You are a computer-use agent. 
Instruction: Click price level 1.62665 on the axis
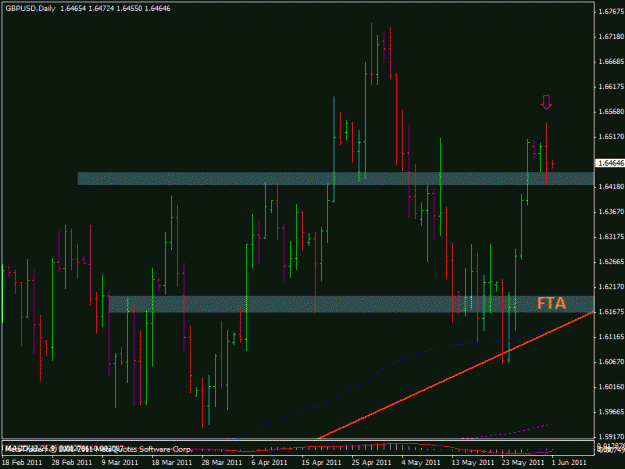tap(611, 262)
